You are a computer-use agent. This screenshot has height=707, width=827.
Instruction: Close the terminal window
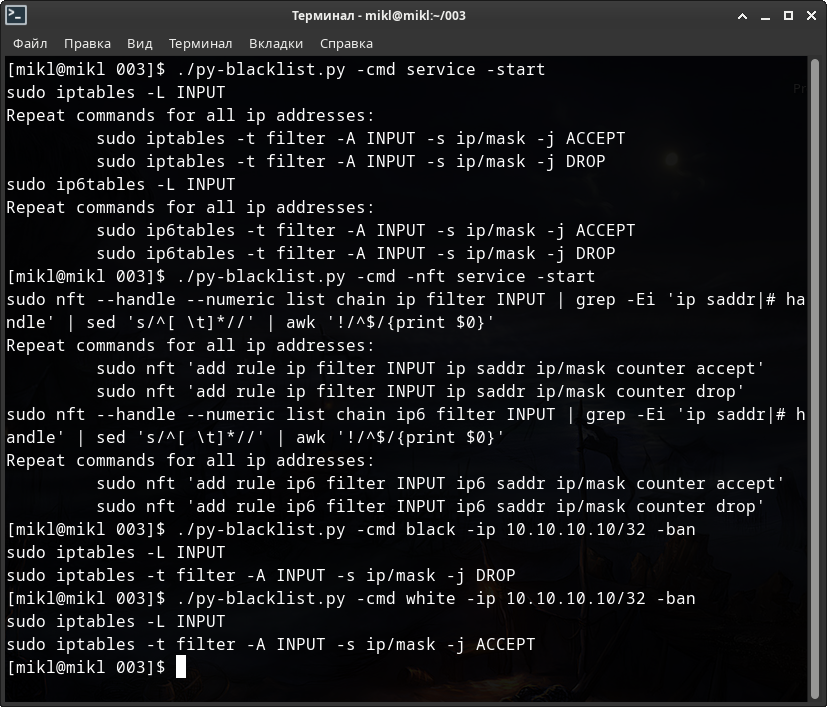point(811,15)
